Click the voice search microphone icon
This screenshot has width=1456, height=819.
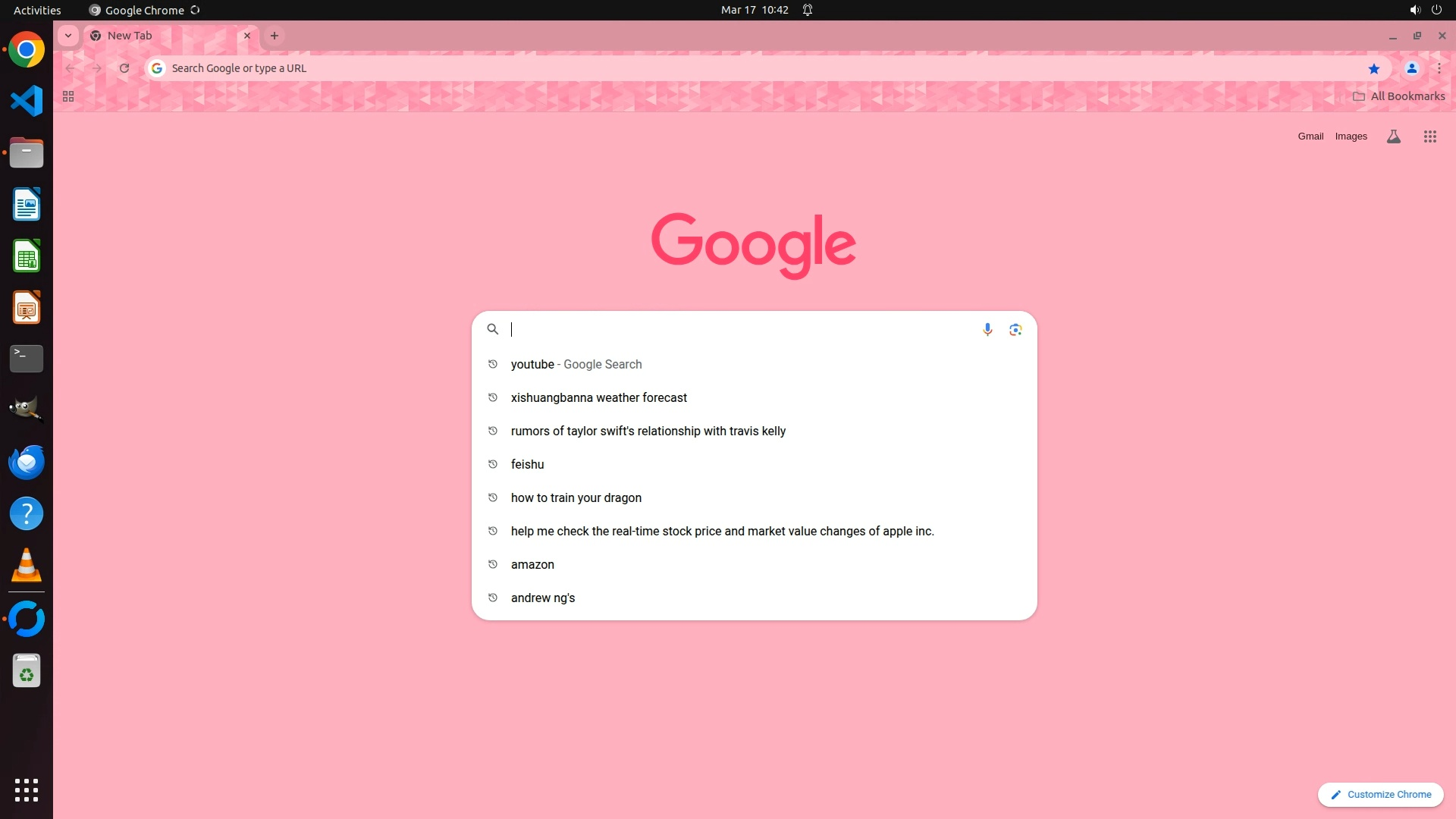tap(987, 329)
